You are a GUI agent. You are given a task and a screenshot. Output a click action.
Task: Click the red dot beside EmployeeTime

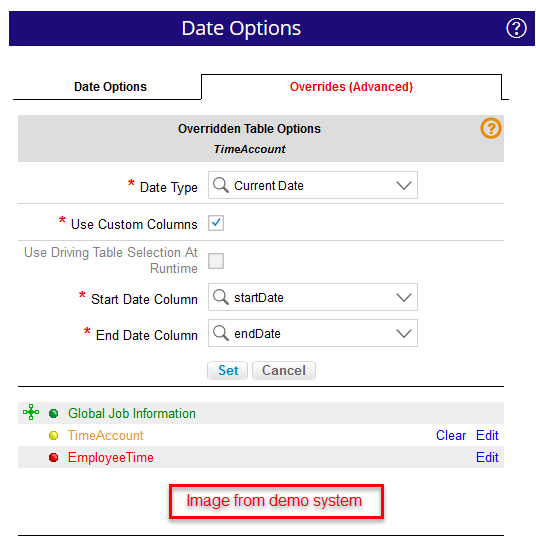pyautogui.click(x=54, y=457)
